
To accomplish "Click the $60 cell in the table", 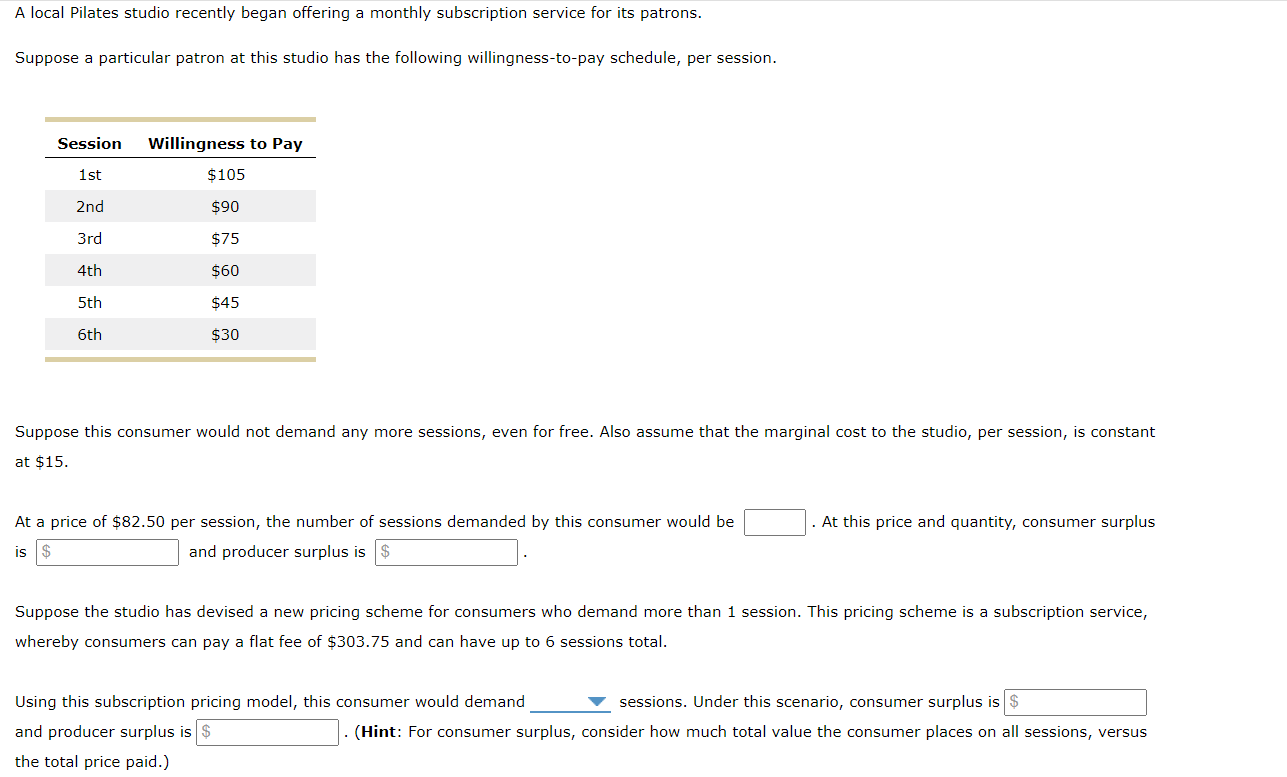I will tap(225, 270).
